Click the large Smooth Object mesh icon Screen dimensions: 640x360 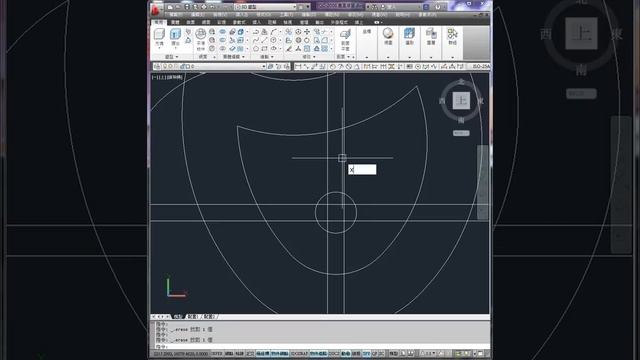pos(200,33)
